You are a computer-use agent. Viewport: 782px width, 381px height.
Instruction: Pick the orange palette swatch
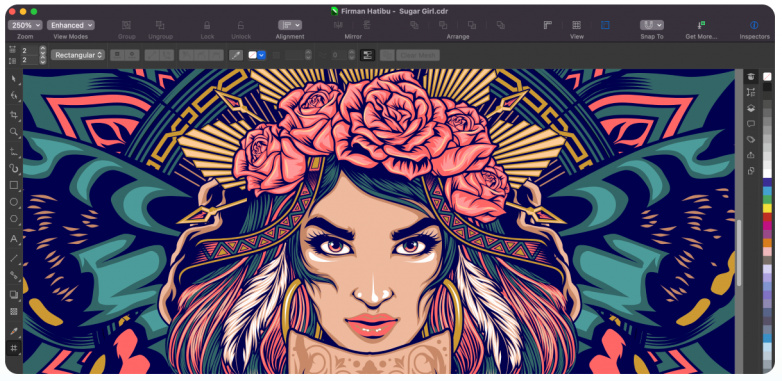pos(767,243)
